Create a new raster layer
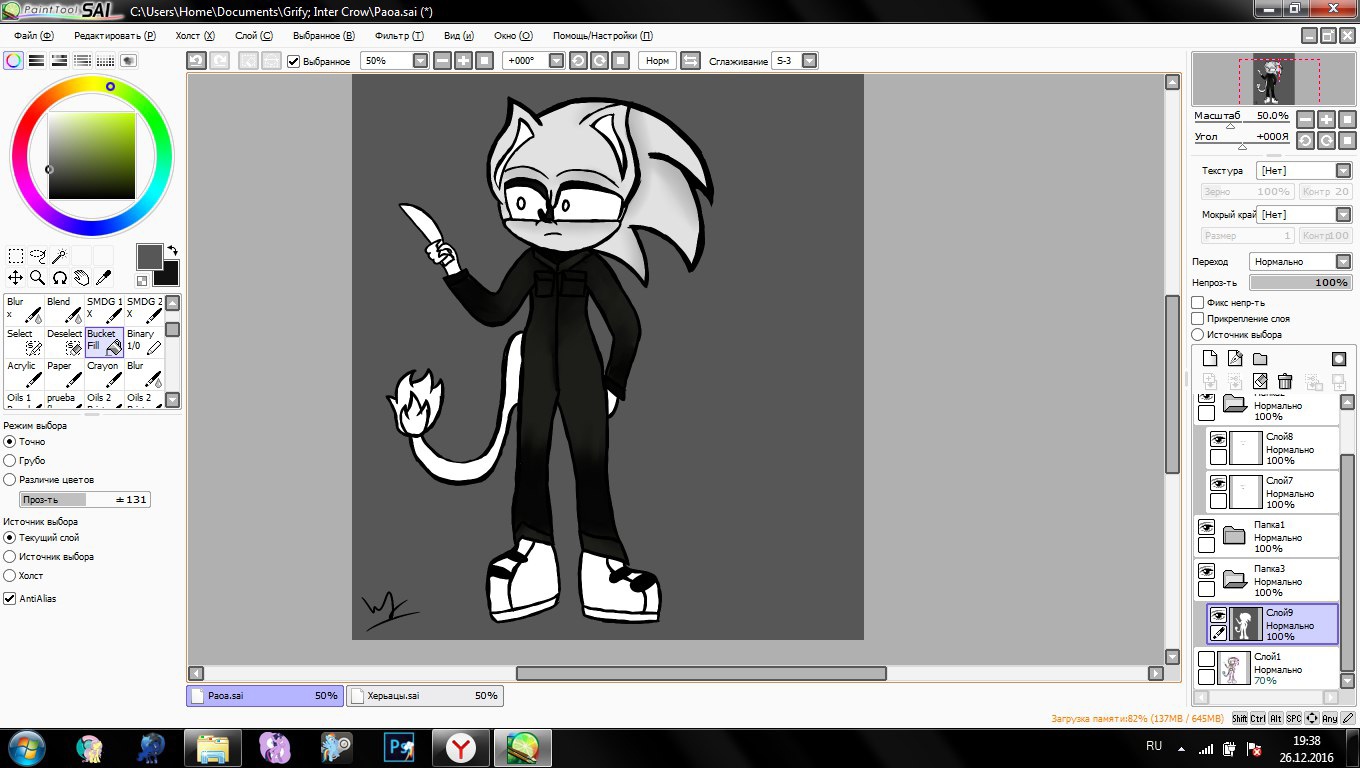 point(1210,359)
